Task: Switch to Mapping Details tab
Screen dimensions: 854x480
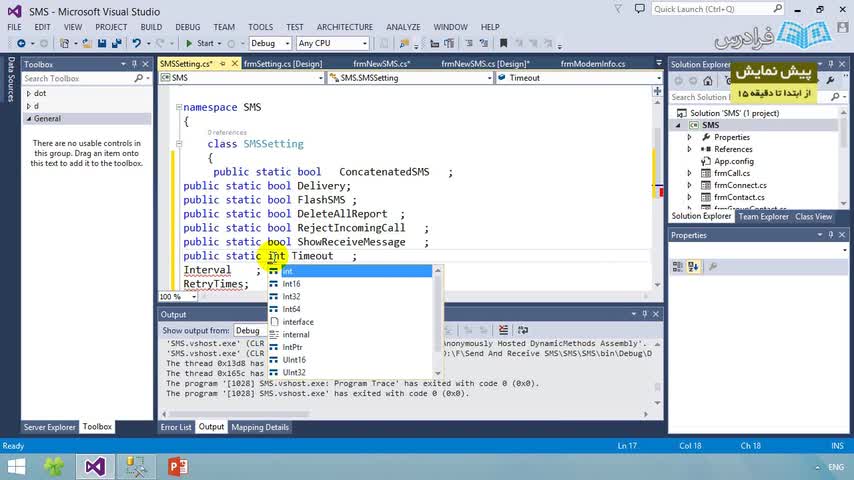Action: (260, 427)
